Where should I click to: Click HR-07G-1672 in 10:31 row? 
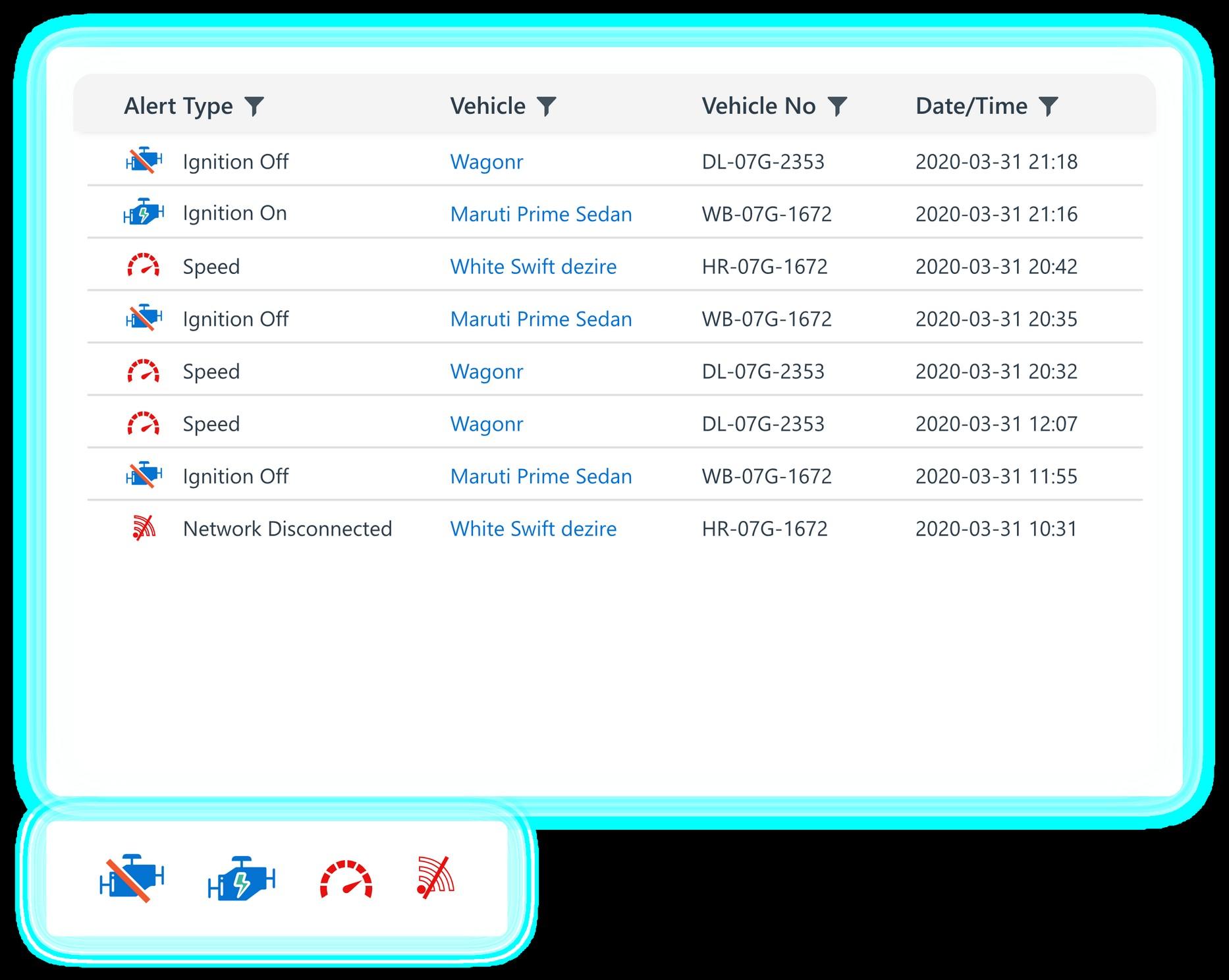point(765,529)
